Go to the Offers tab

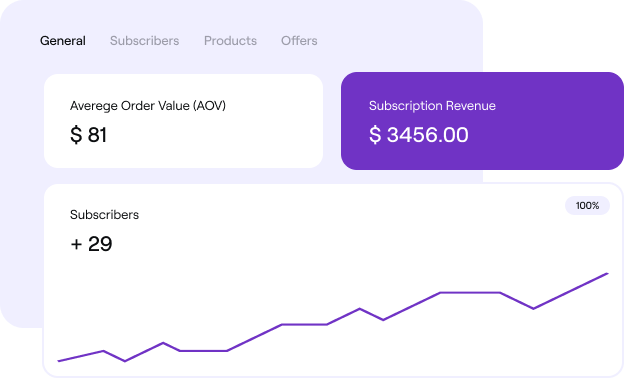pyautogui.click(x=299, y=41)
